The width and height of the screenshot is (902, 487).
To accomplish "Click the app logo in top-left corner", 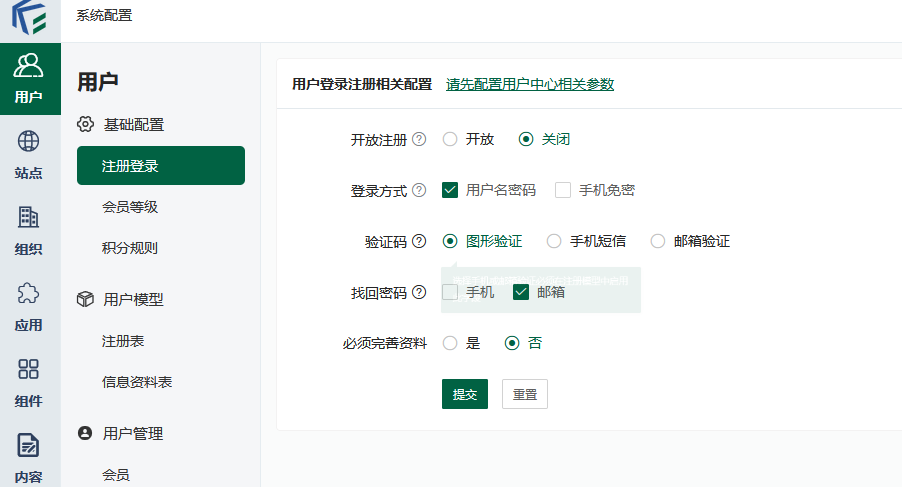I will [x=29, y=17].
